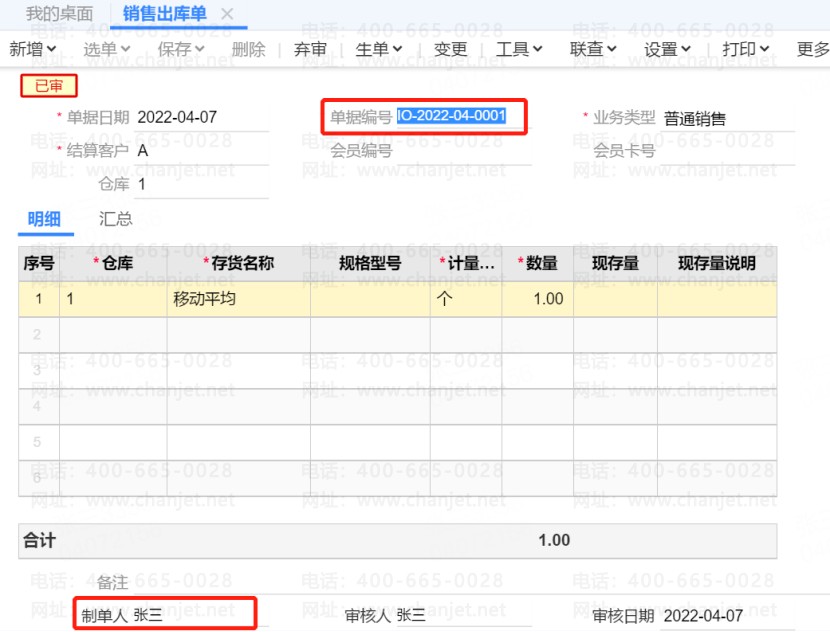Click the header 仓库 field value 1
The image size is (830, 632).
pyautogui.click(x=202, y=184)
